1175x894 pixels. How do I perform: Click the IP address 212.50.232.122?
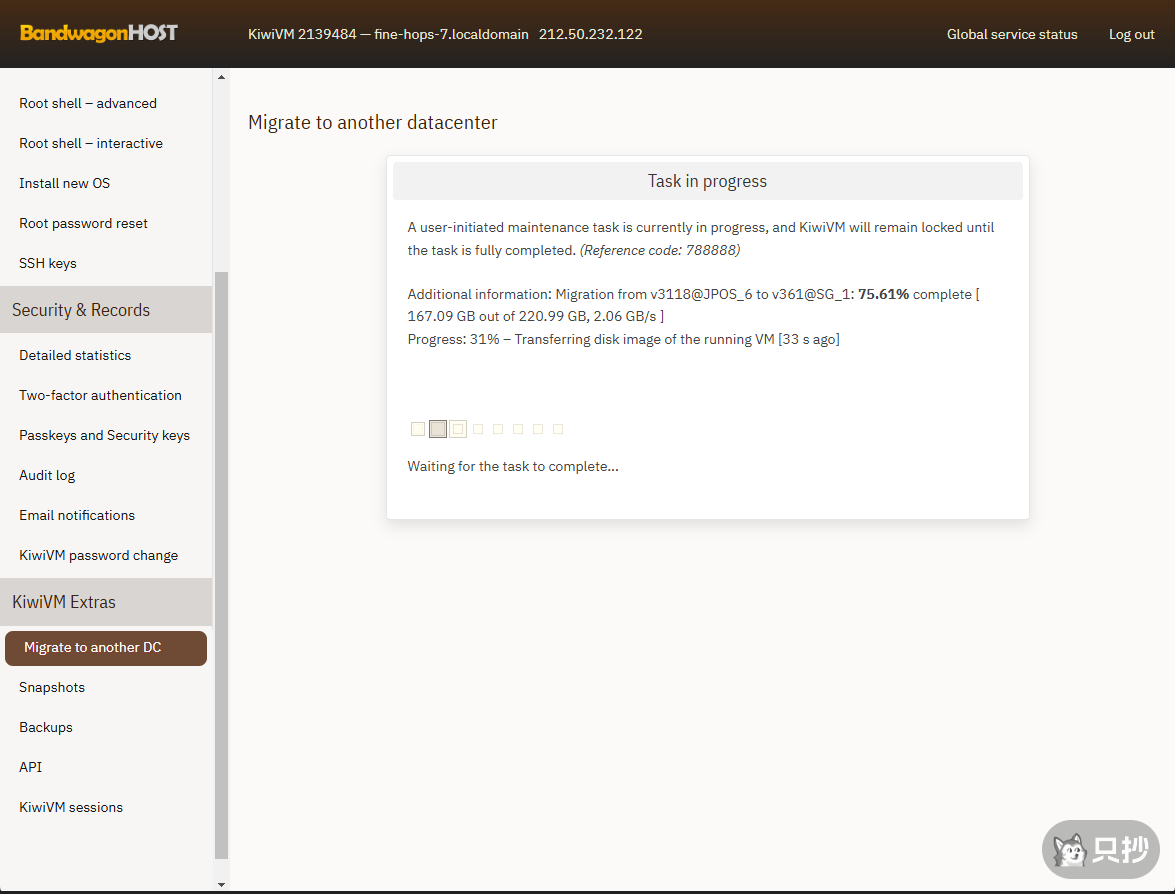(590, 34)
